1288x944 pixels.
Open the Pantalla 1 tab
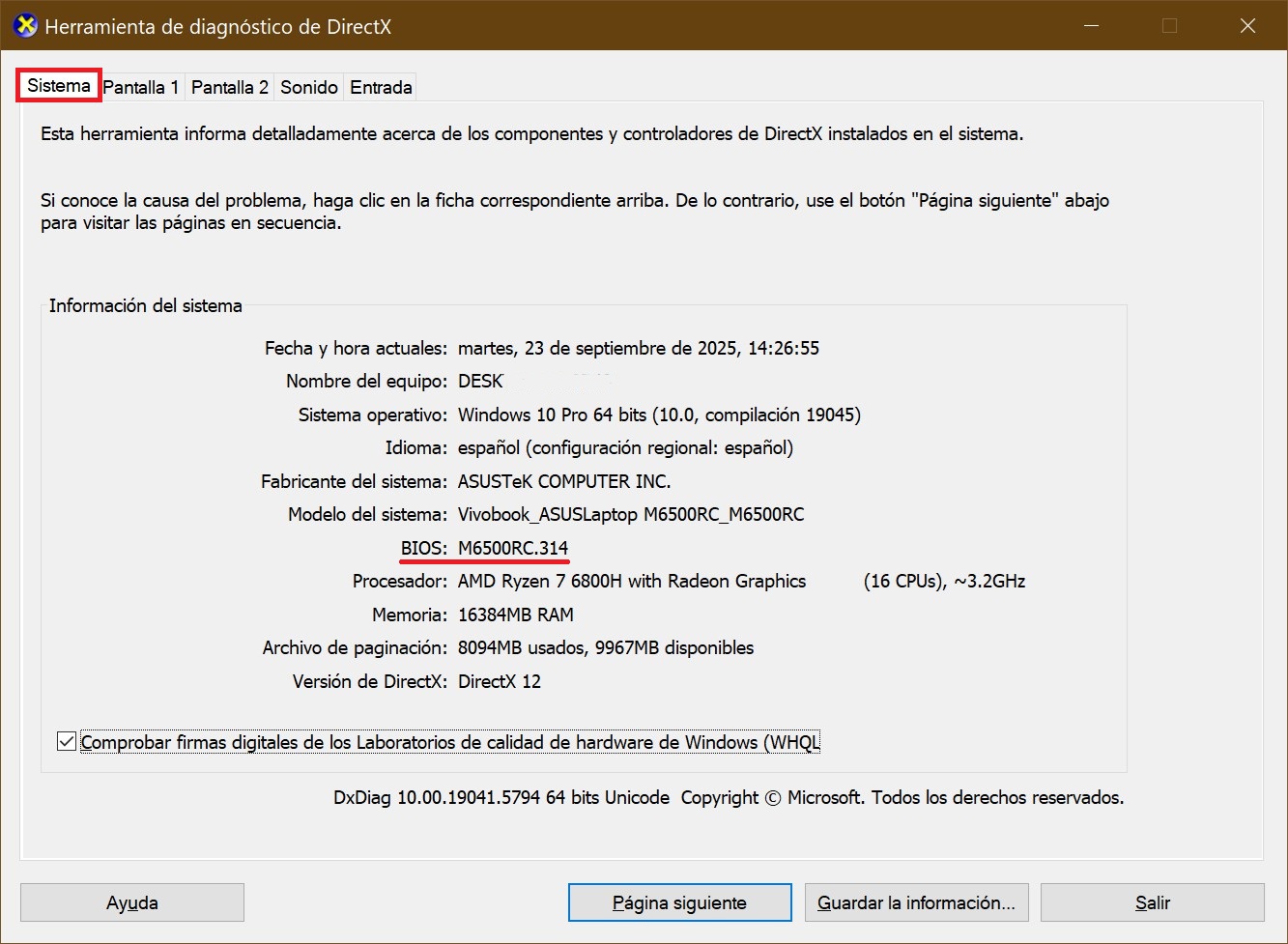141,87
